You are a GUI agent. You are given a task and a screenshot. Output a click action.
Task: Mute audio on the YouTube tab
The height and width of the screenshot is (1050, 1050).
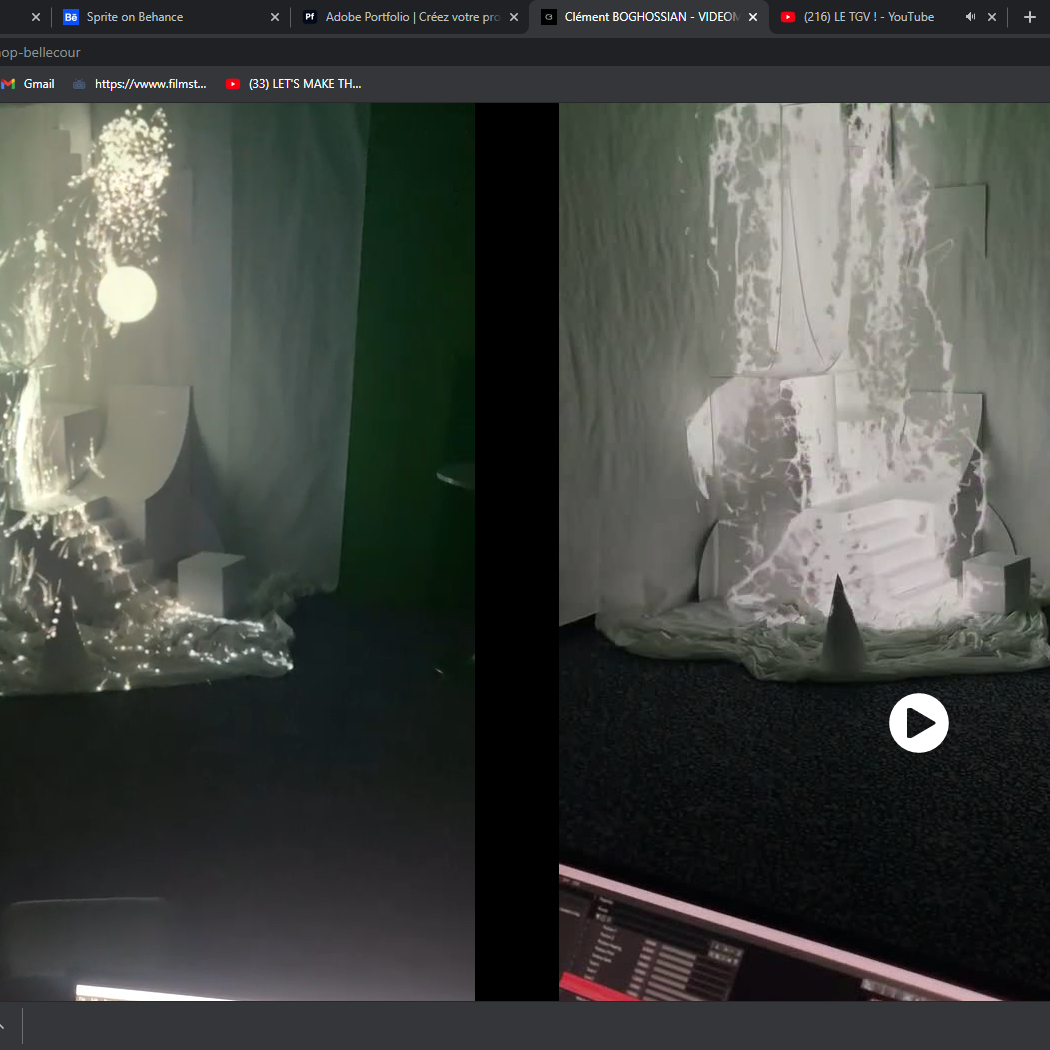pyautogui.click(x=970, y=17)
